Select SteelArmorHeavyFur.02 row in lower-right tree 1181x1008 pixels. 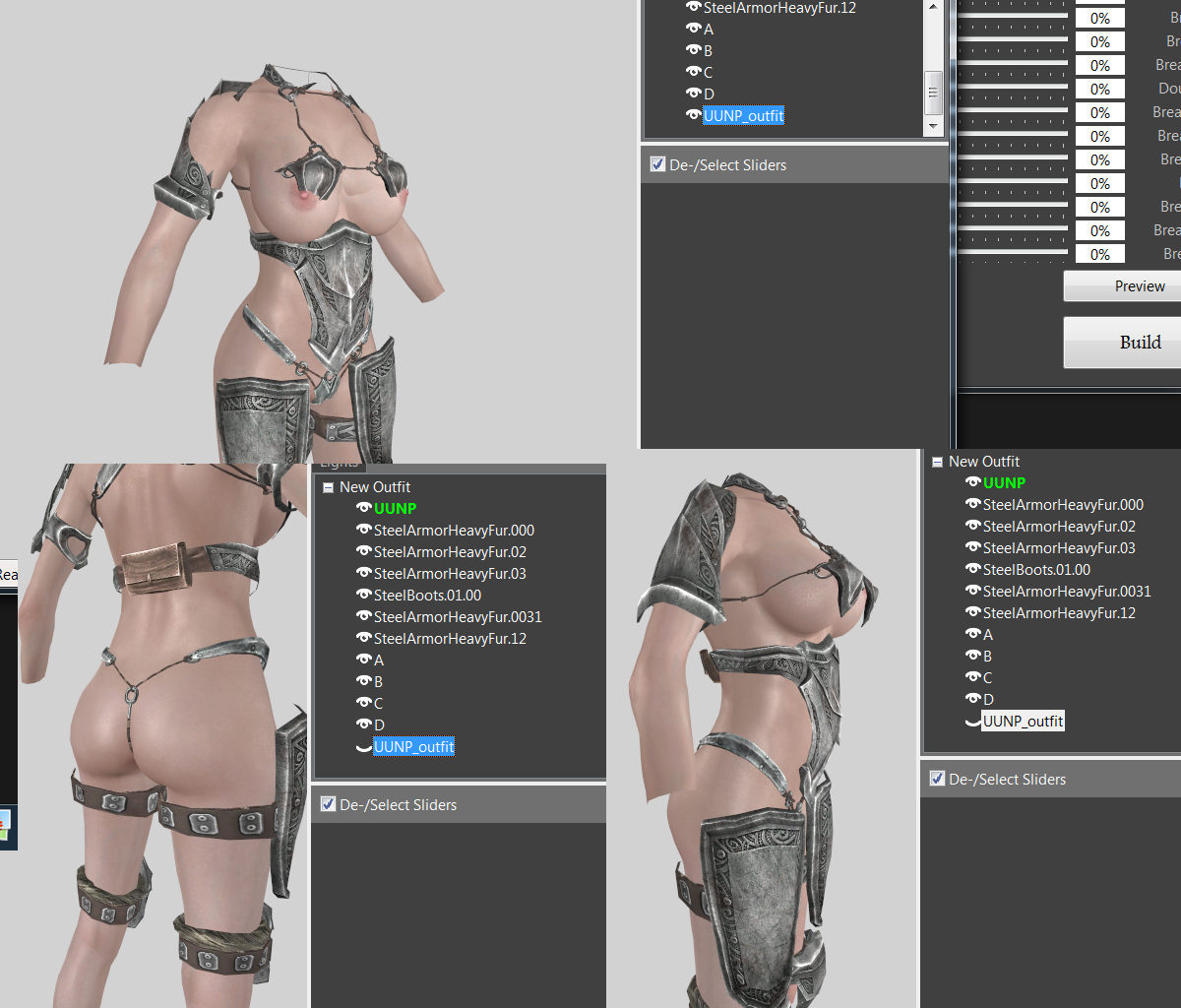1059,527
